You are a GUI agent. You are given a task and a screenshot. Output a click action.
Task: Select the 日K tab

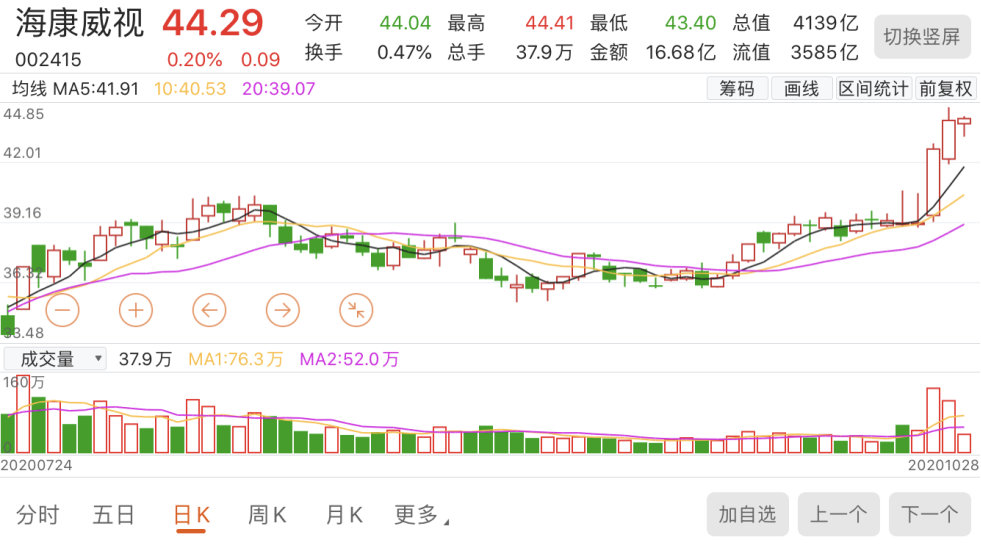coord(191,516)
